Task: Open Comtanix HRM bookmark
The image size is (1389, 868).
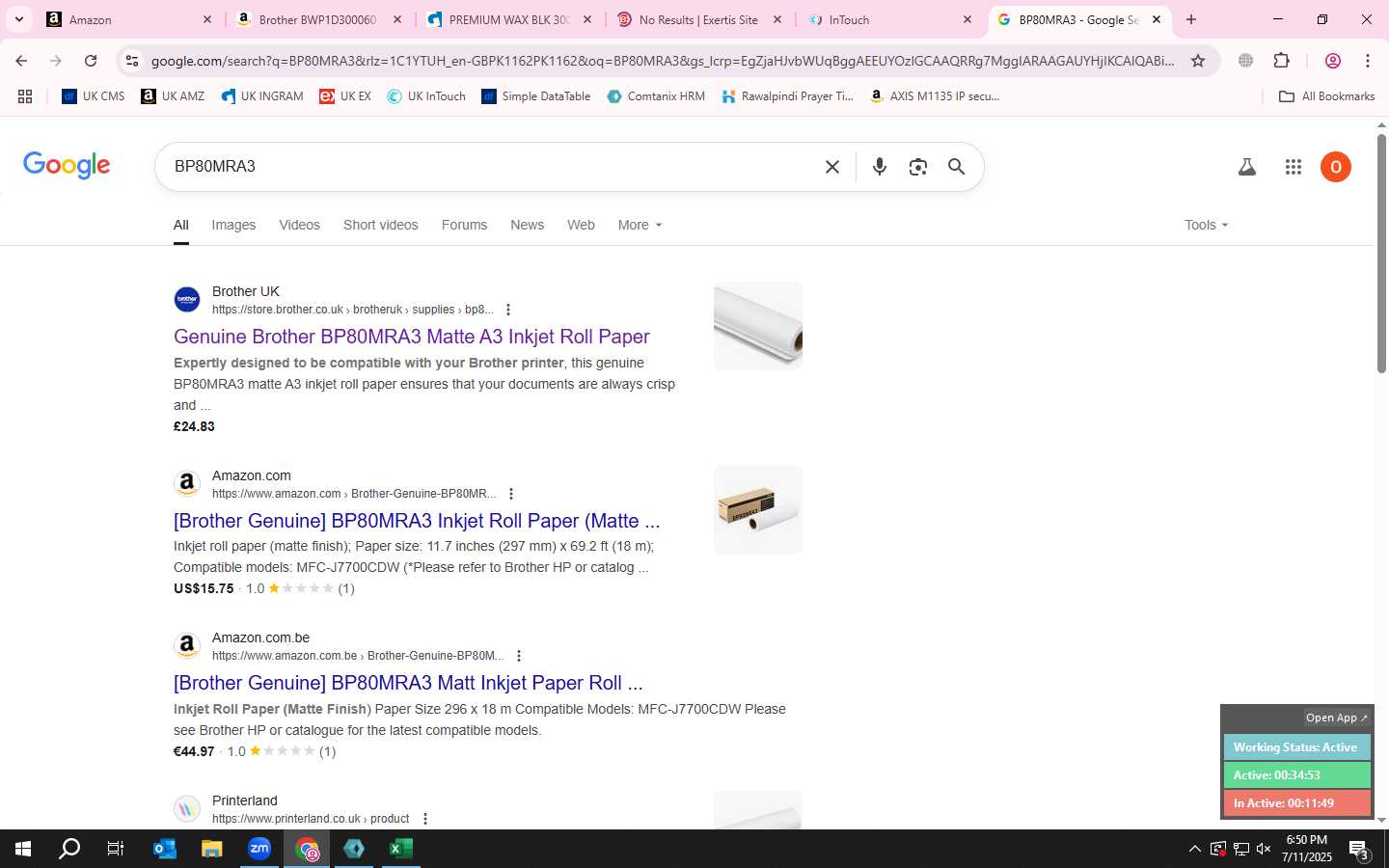Action: click(656, 96)
